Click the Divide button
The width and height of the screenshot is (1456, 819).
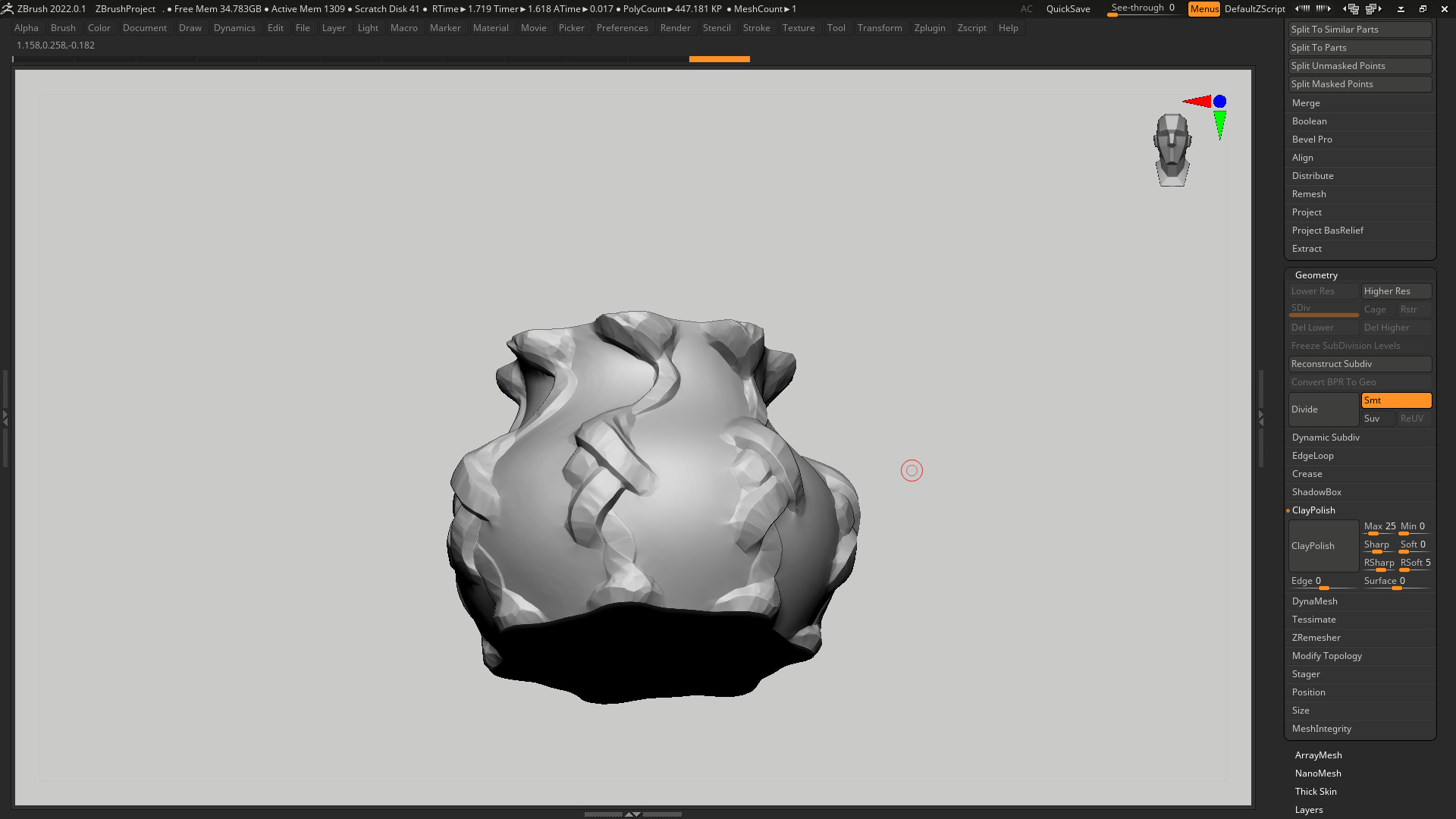(1323, 409)
